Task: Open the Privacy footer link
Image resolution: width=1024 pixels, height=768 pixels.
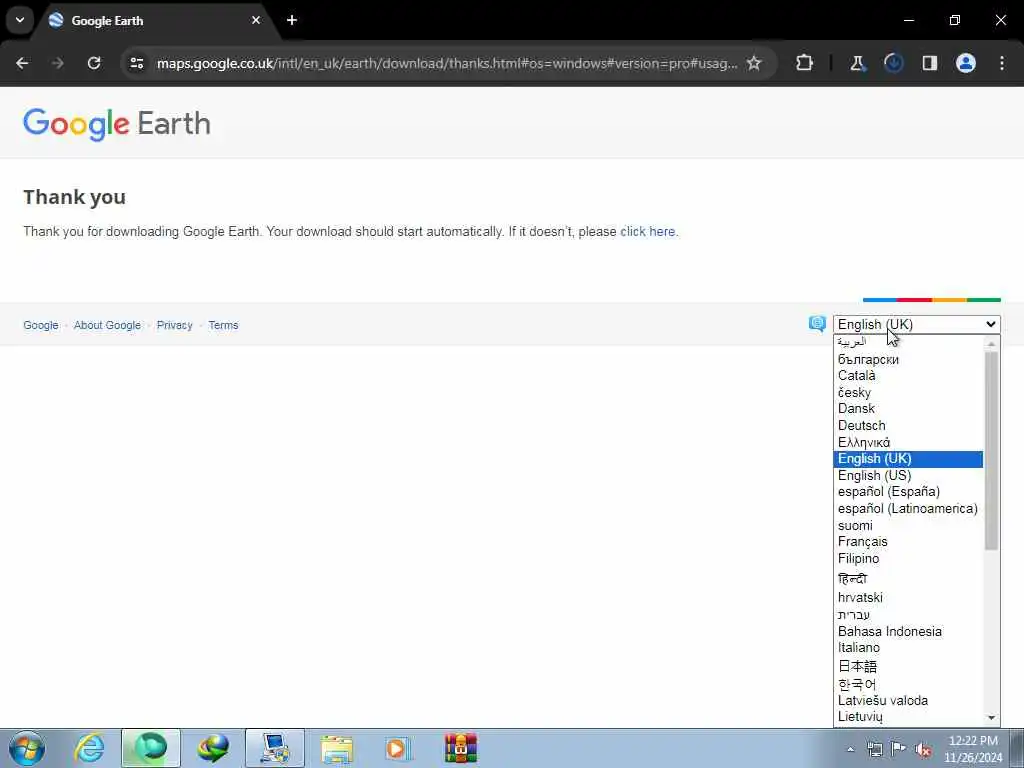Action: (174, 325)
